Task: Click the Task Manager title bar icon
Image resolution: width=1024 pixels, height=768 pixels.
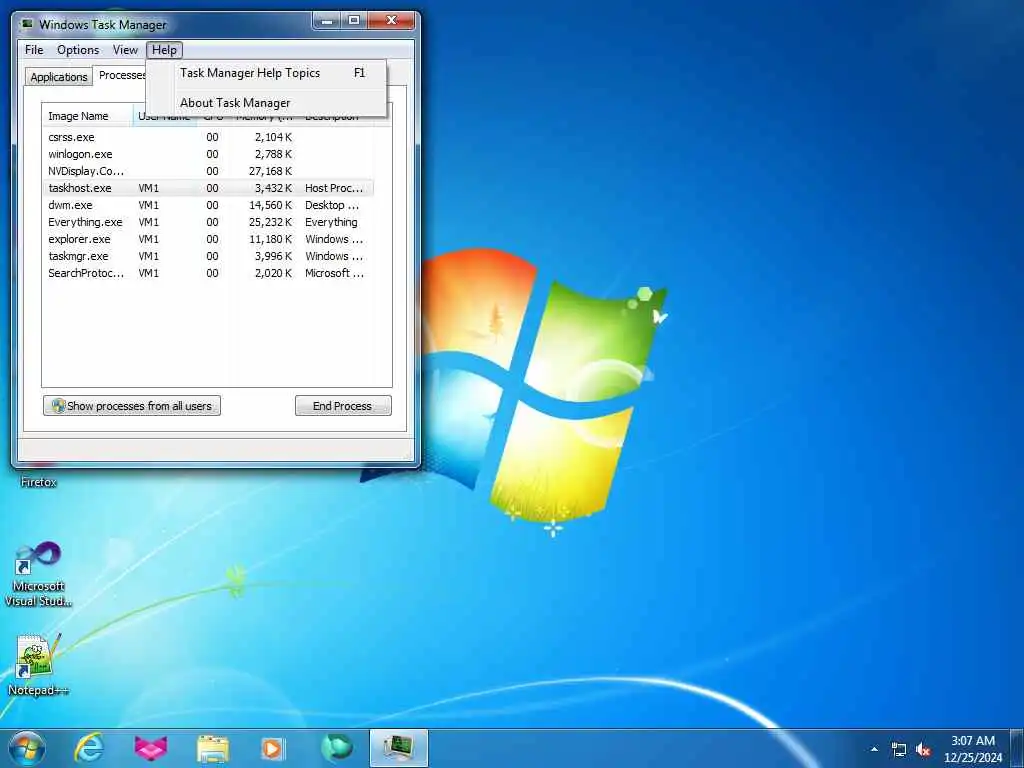Action: (27, 24)
